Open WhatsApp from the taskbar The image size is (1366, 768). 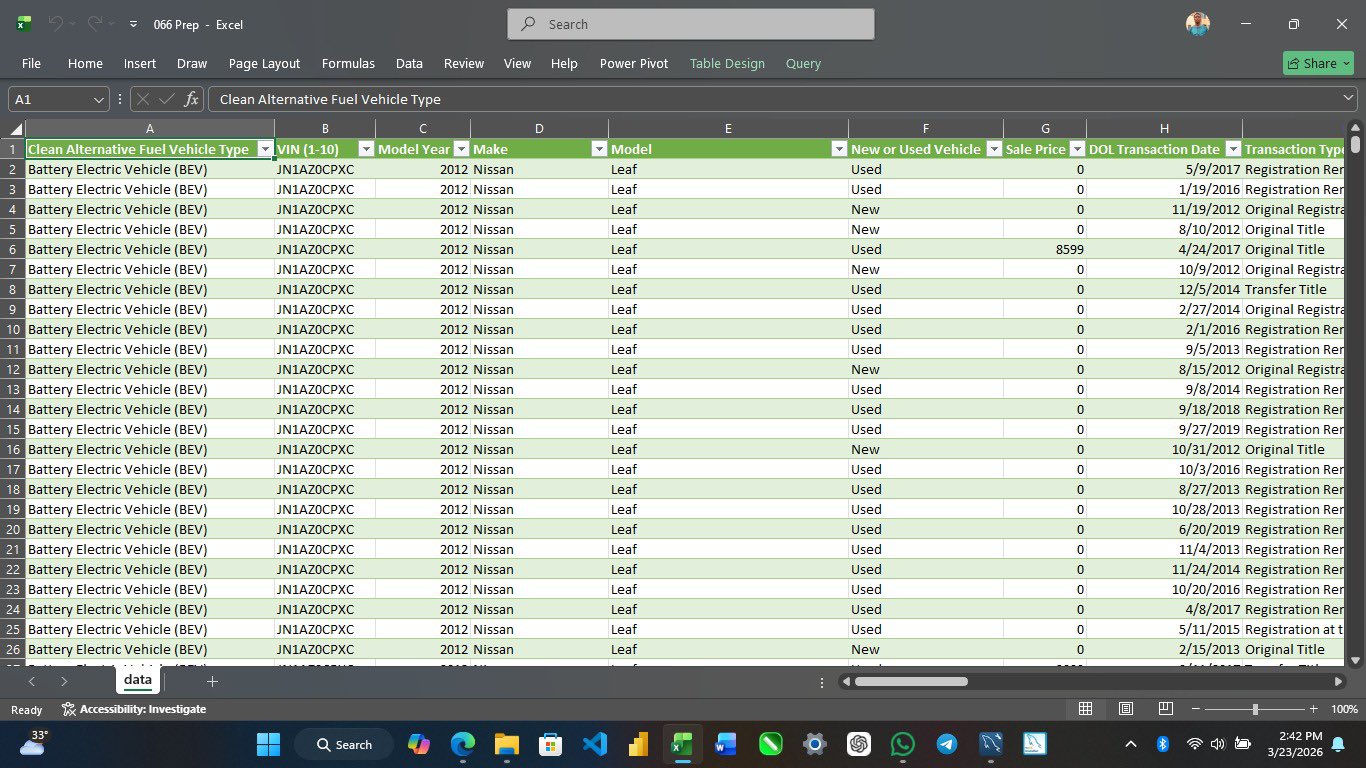pyautogui.click(x=902, y=744)
